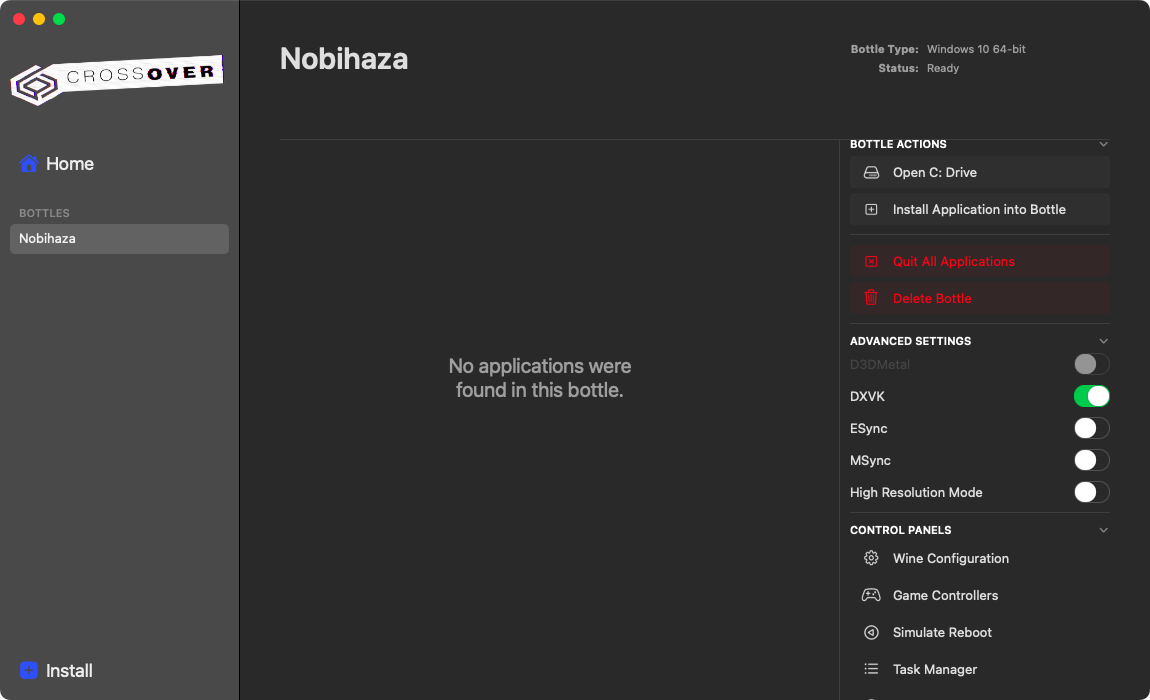Click the Open C: Drive disk icon
The width and height of the screenshot is (1150, 700).
pos(871,173)
